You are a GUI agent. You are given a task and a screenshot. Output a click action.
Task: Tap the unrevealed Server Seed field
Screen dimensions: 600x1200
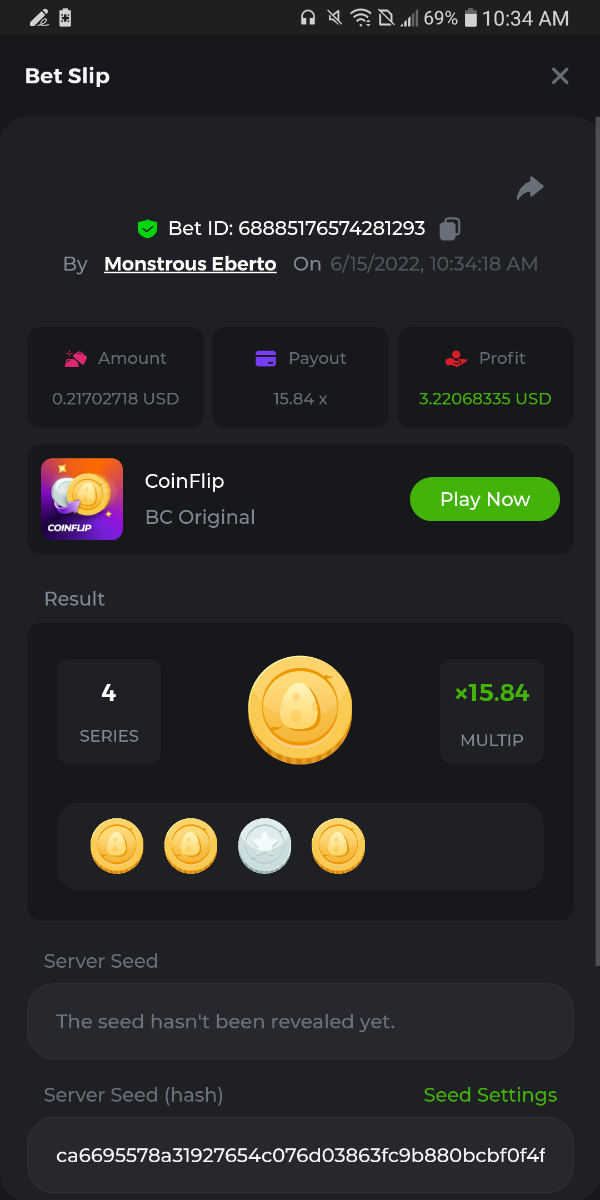point(300,1021)
